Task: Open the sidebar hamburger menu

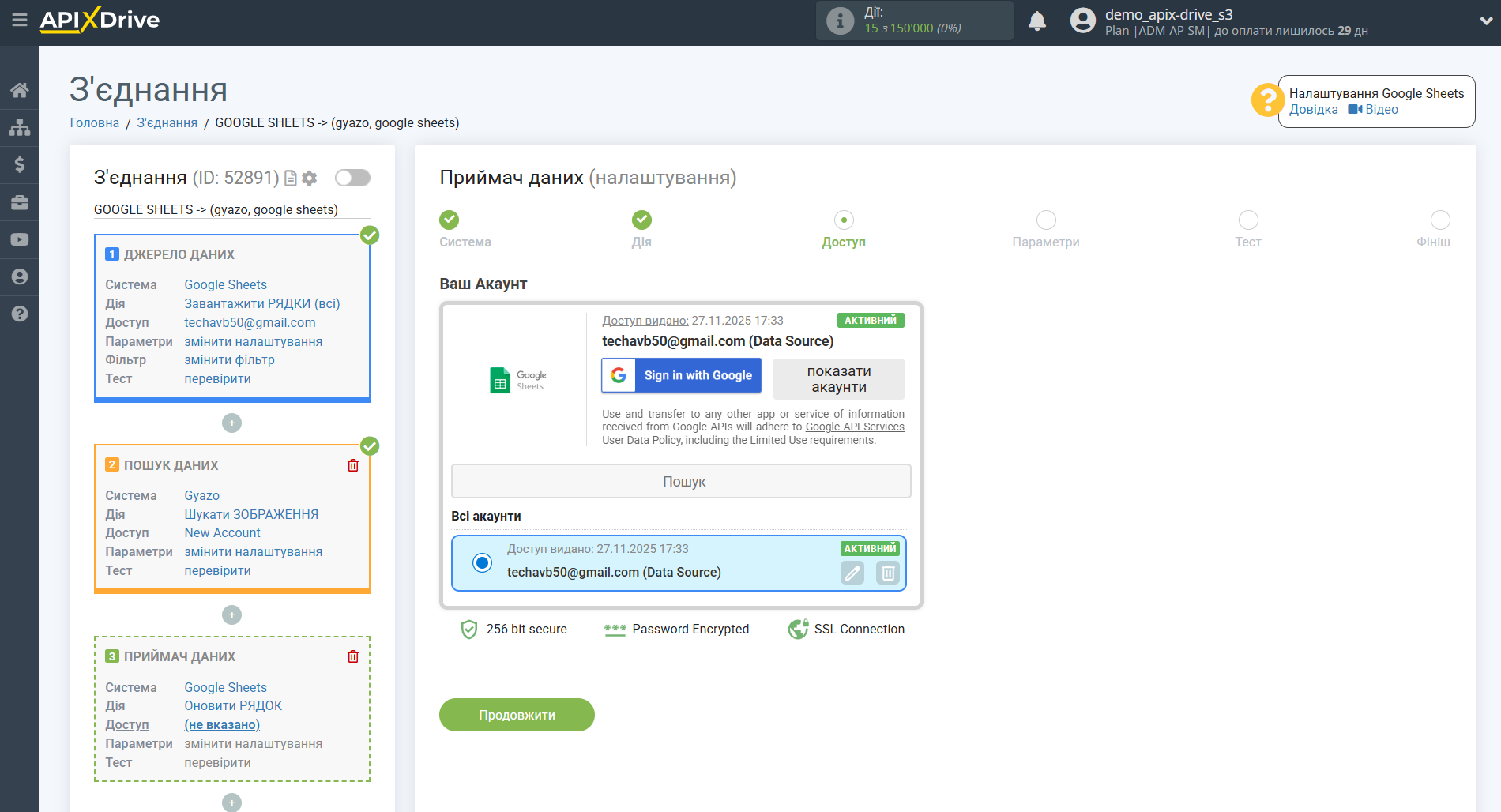Action: click(20, 21)
